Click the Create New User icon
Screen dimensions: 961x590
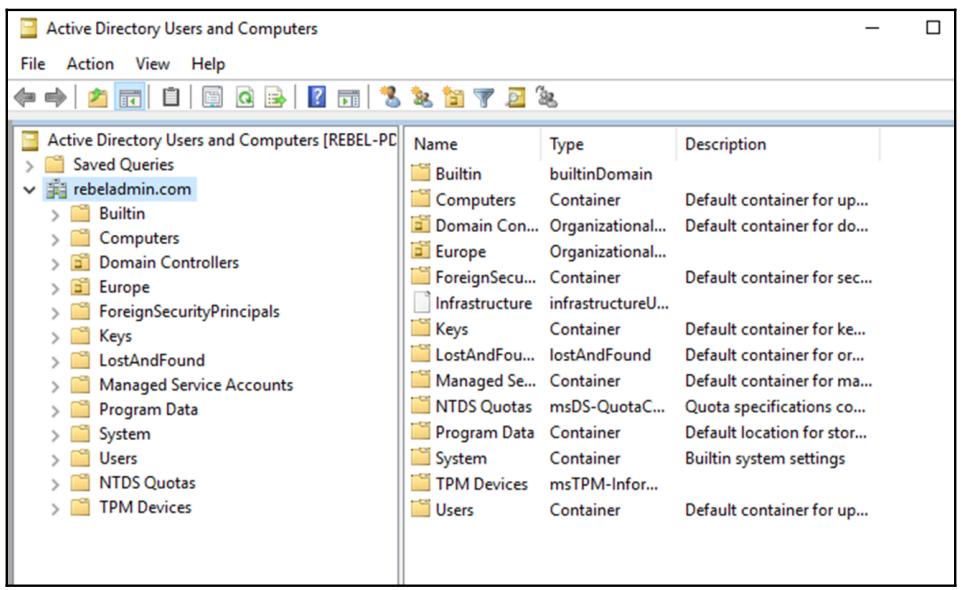[390, 97]
